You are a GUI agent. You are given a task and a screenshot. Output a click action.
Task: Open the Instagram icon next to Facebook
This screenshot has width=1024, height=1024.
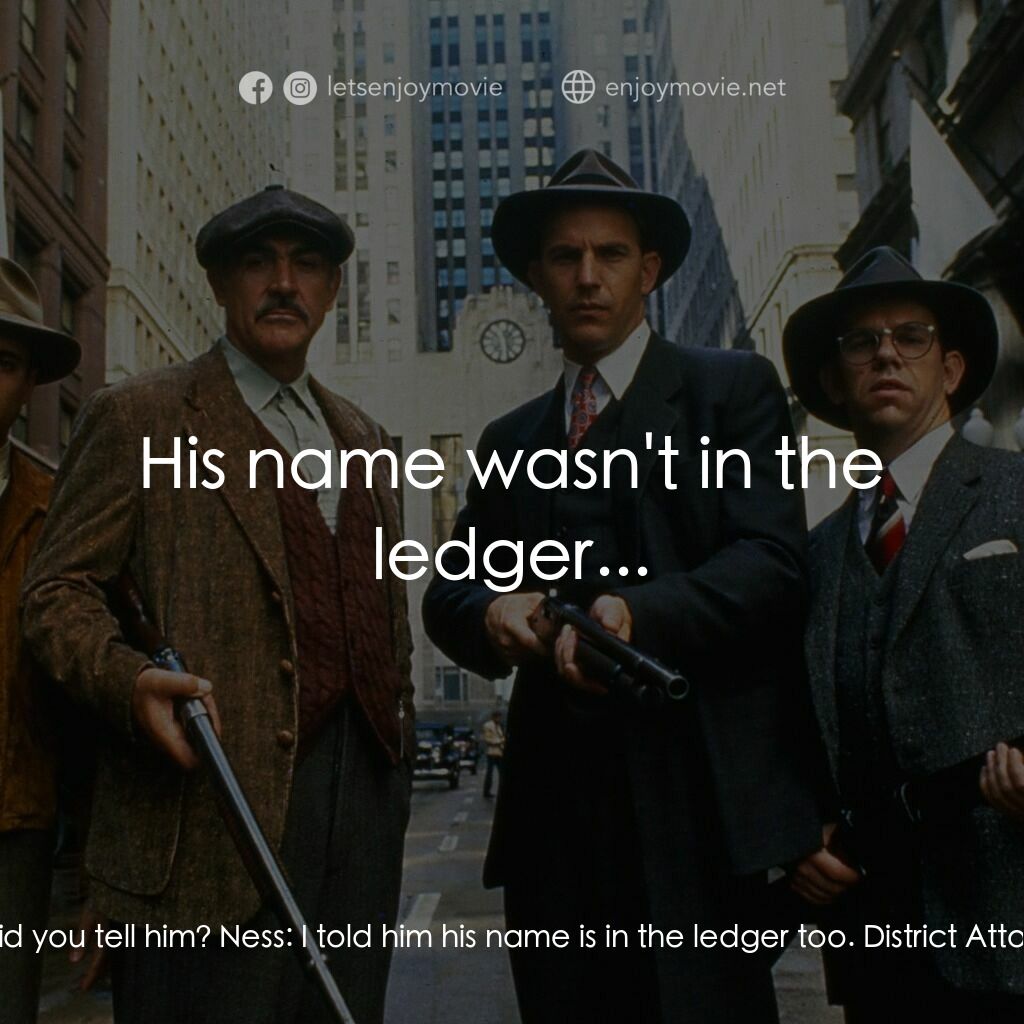pyautogui.click(x=299, y=88)
